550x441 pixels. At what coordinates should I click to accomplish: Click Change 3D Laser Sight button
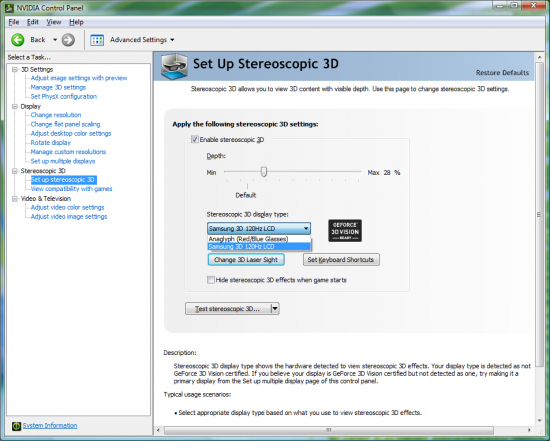click(x=246, y=260)
